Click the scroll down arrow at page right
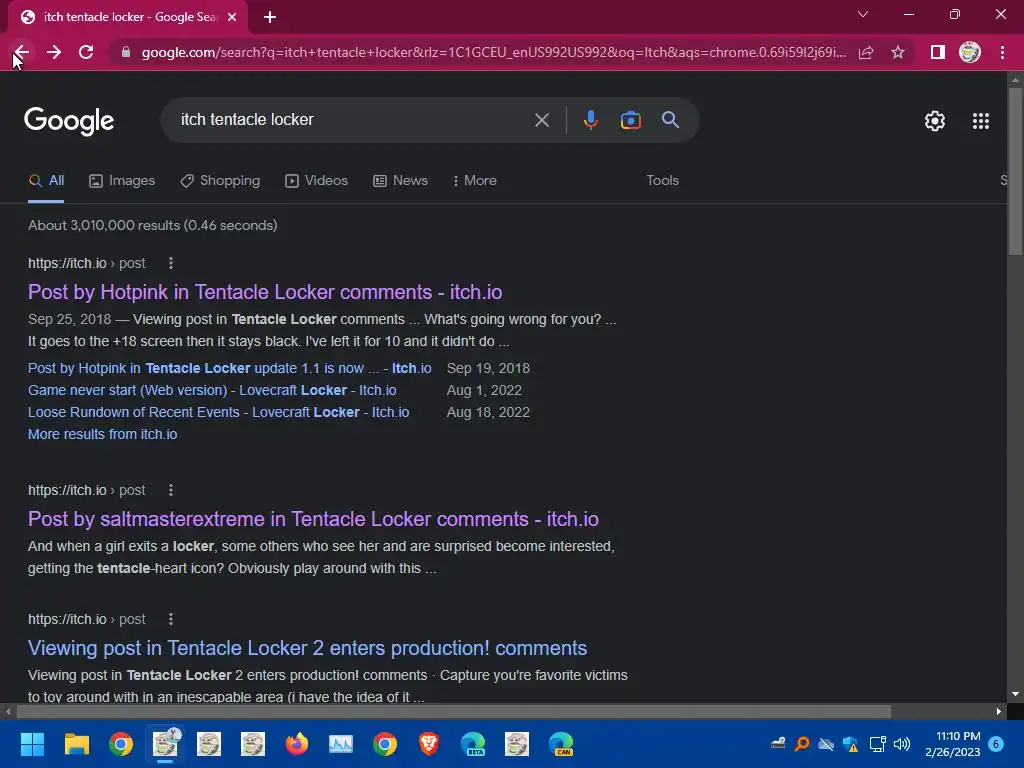 click(x=1015, y=694)
